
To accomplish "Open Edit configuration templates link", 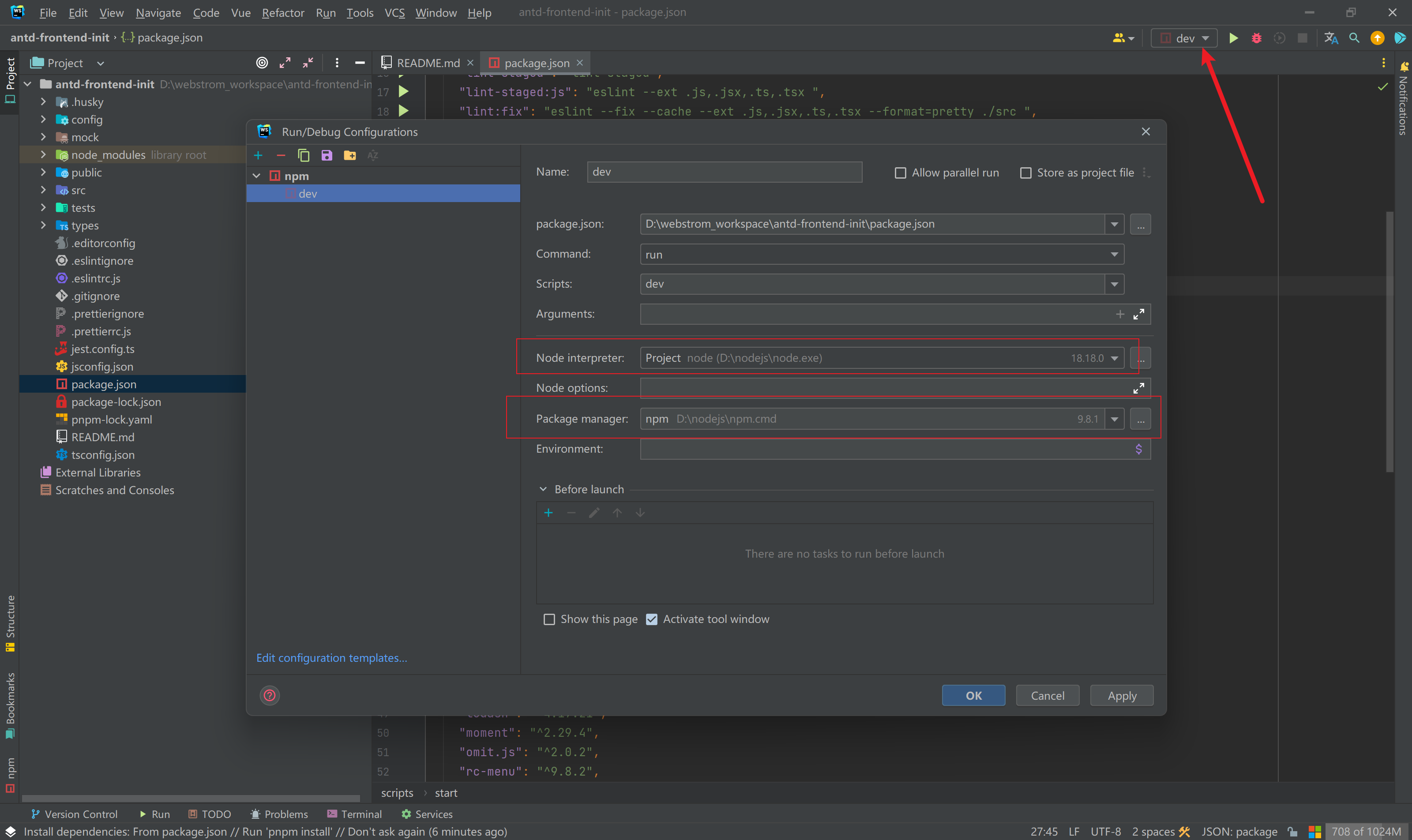I will 332,658.
